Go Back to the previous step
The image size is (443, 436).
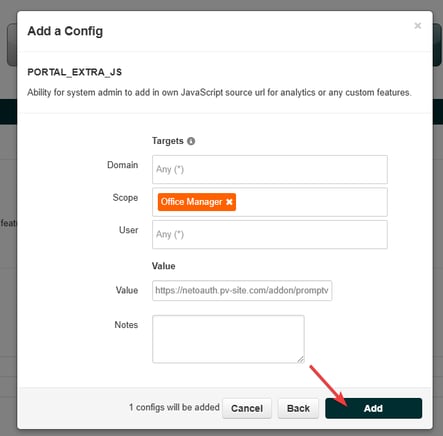coord(298,408)
